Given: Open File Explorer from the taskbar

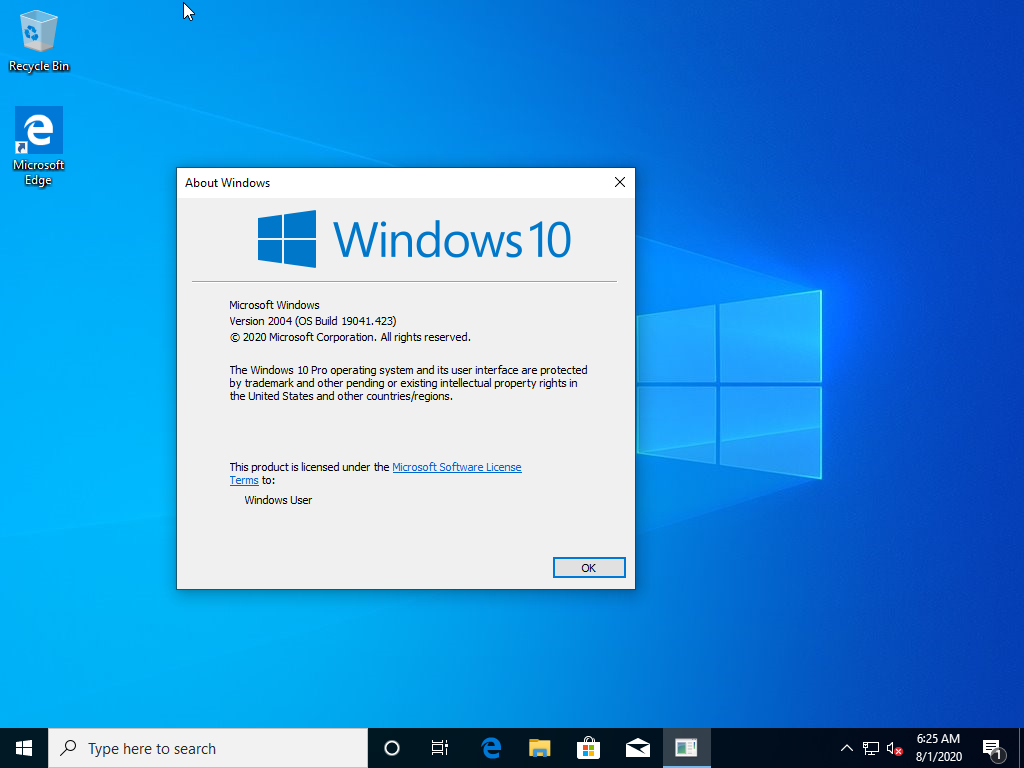Looking at the screenshot, I should [x=539, y=748].
